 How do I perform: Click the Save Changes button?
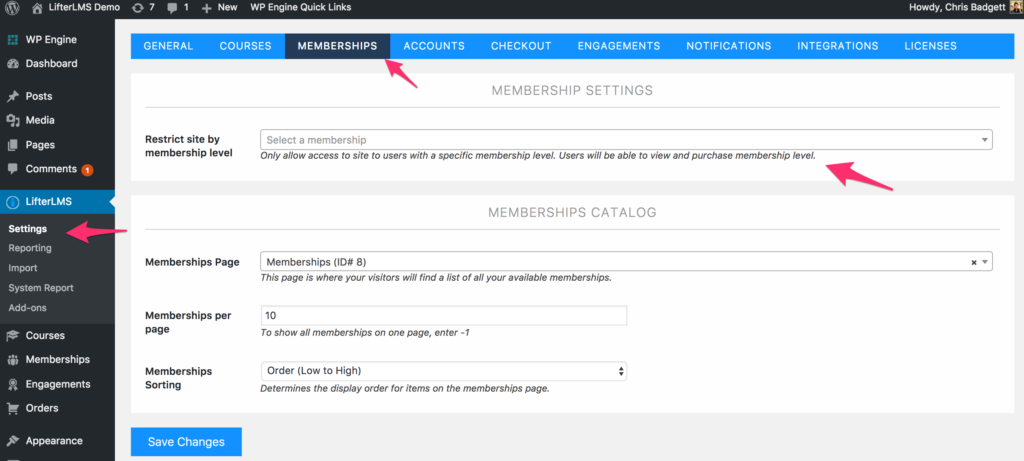(x=186, y=442)
